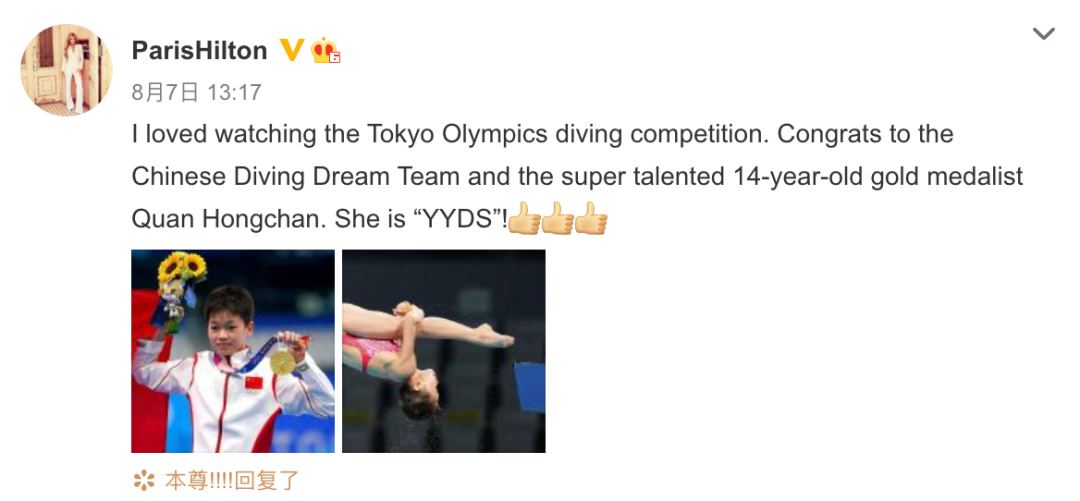The width and height of the screenshot is (1080, 501).
Task: Click the orange verified V badge
Action: tap(292, 50)
